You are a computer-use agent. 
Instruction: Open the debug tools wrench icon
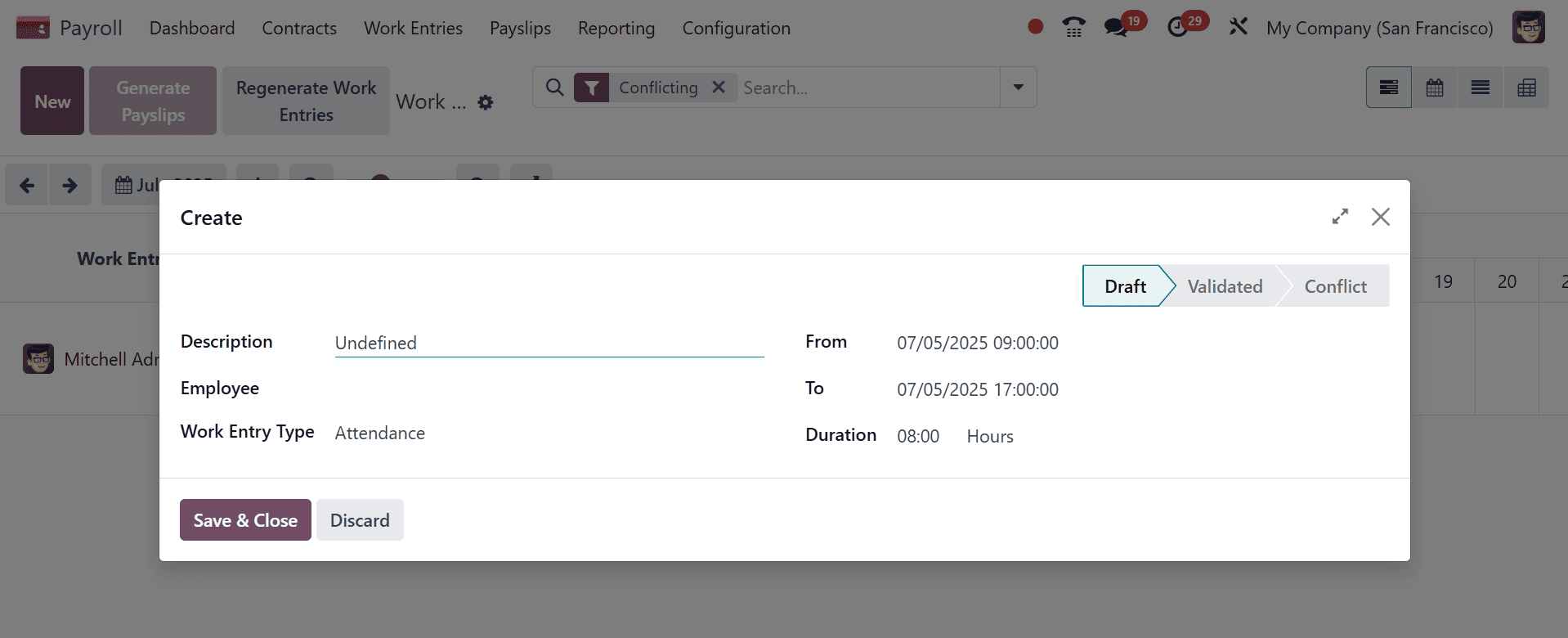(x=1239, y=27)
